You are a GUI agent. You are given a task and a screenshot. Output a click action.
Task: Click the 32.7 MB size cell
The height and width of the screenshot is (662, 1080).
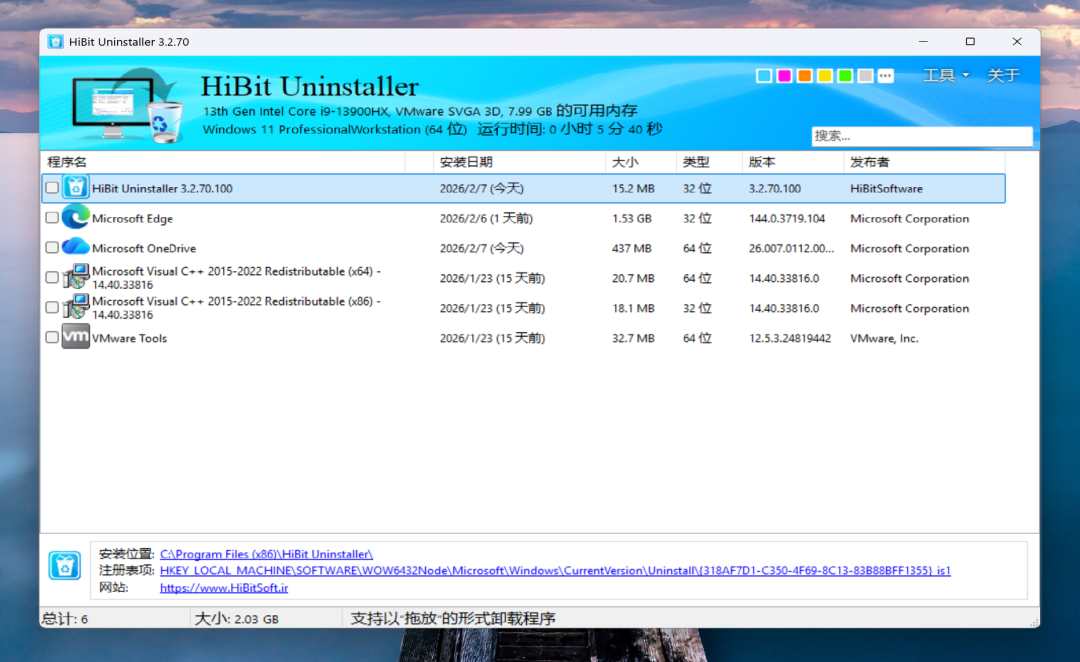pos(633,338)
